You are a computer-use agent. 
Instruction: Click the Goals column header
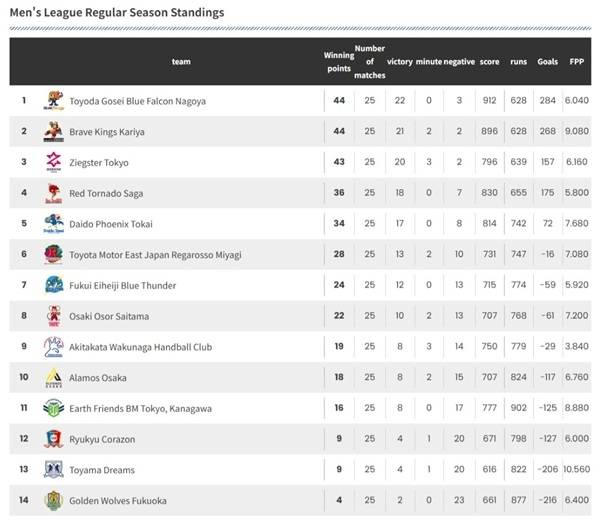coord(548,61)
